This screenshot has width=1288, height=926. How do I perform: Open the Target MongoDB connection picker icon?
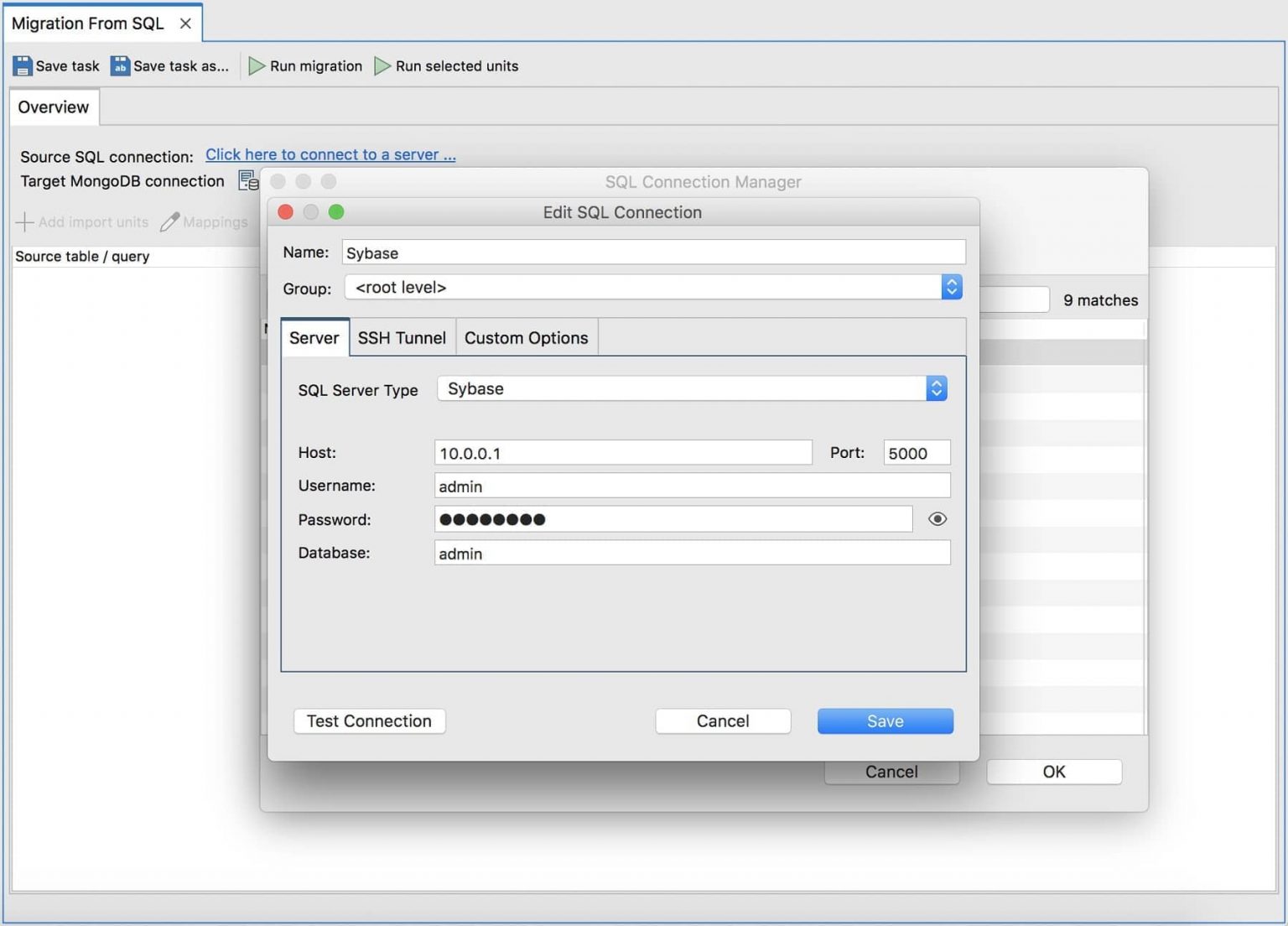pos(247,180)
